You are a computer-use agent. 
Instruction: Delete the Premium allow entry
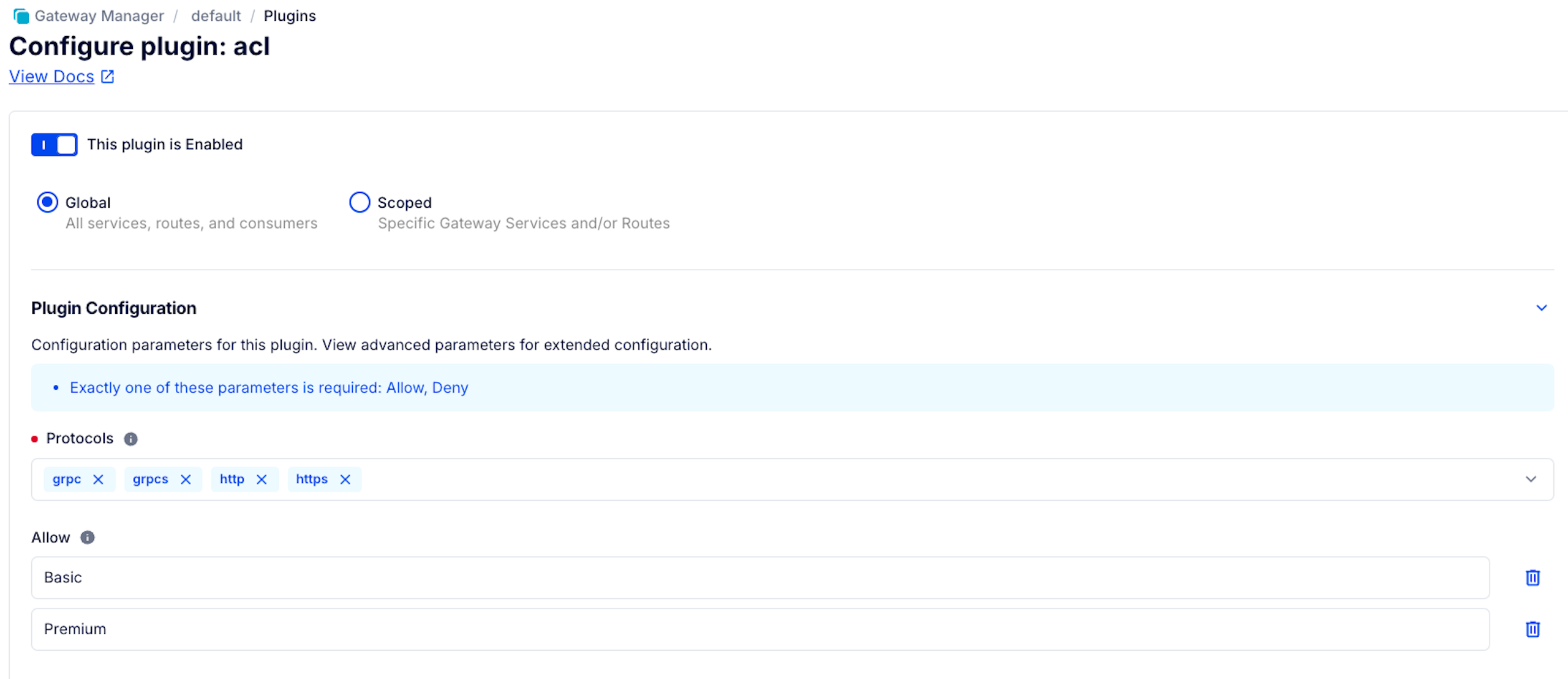click(x=1532, y=629)
